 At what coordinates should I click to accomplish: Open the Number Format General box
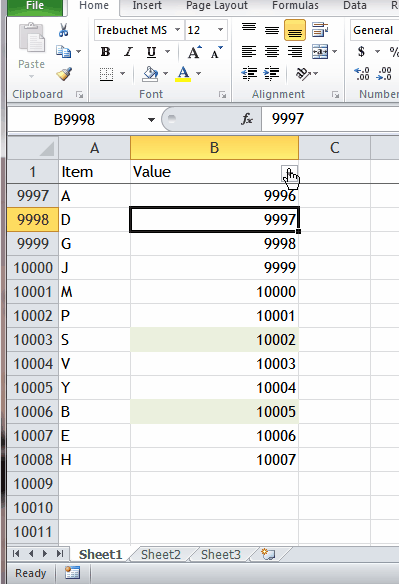click(374, 30)
